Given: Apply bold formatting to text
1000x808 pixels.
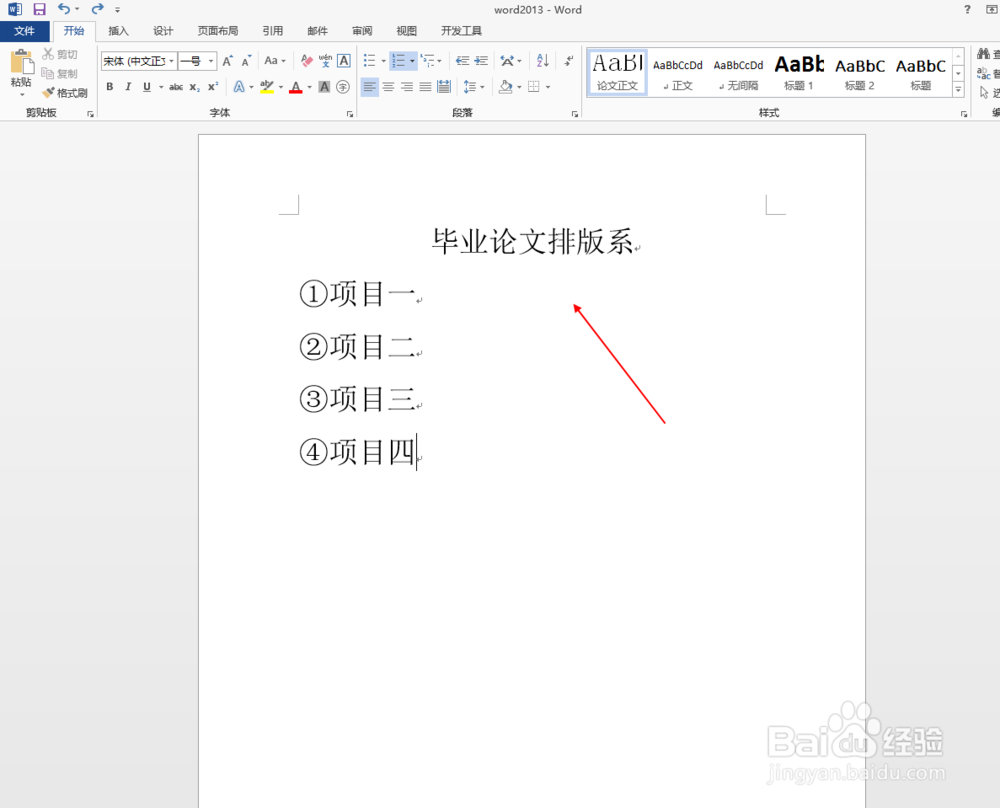Looking at the screenshot, I should point(110,88).
